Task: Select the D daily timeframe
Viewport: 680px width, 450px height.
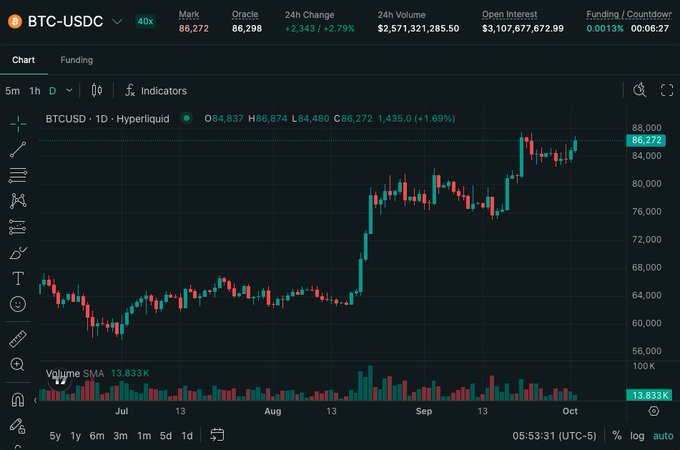Action: (52, 91)
